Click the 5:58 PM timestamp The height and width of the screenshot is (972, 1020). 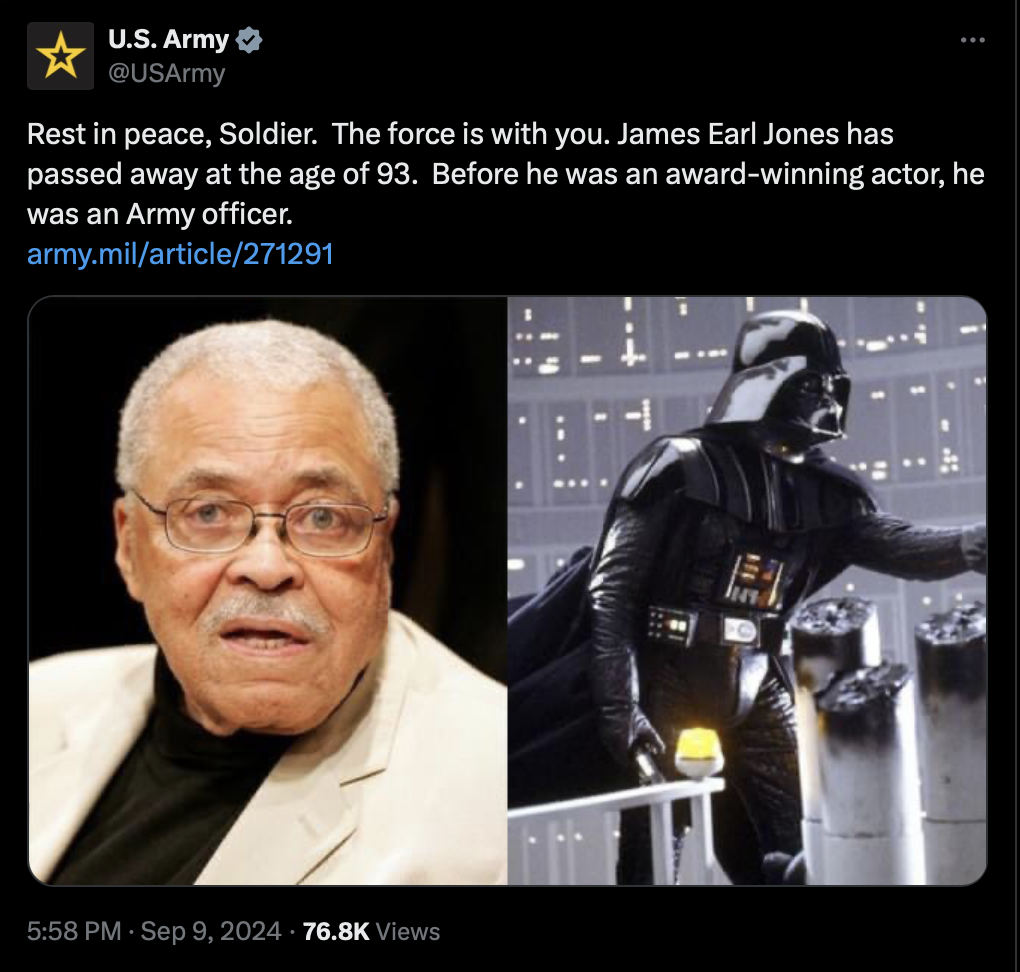point(74,931)
